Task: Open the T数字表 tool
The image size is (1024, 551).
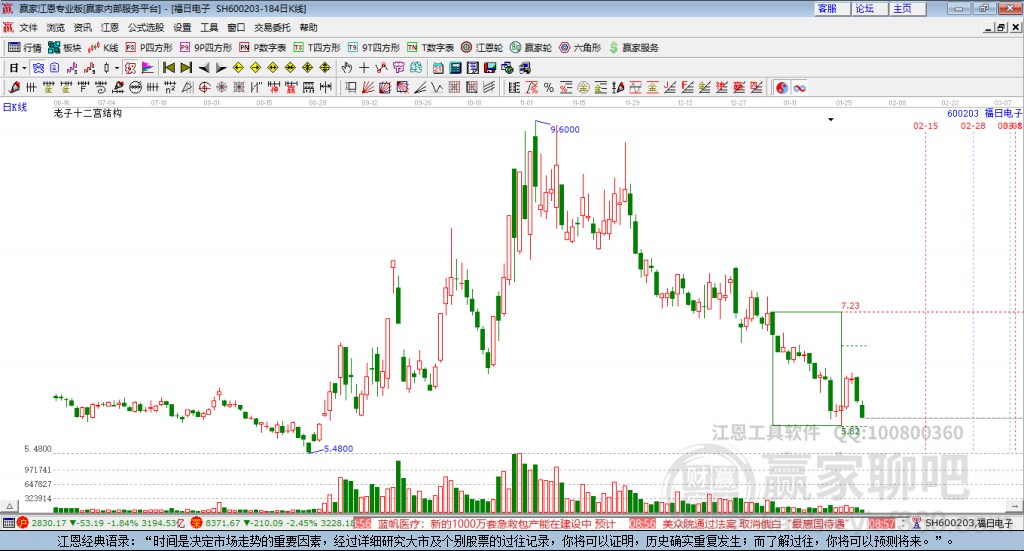Action: click(430, 48)
